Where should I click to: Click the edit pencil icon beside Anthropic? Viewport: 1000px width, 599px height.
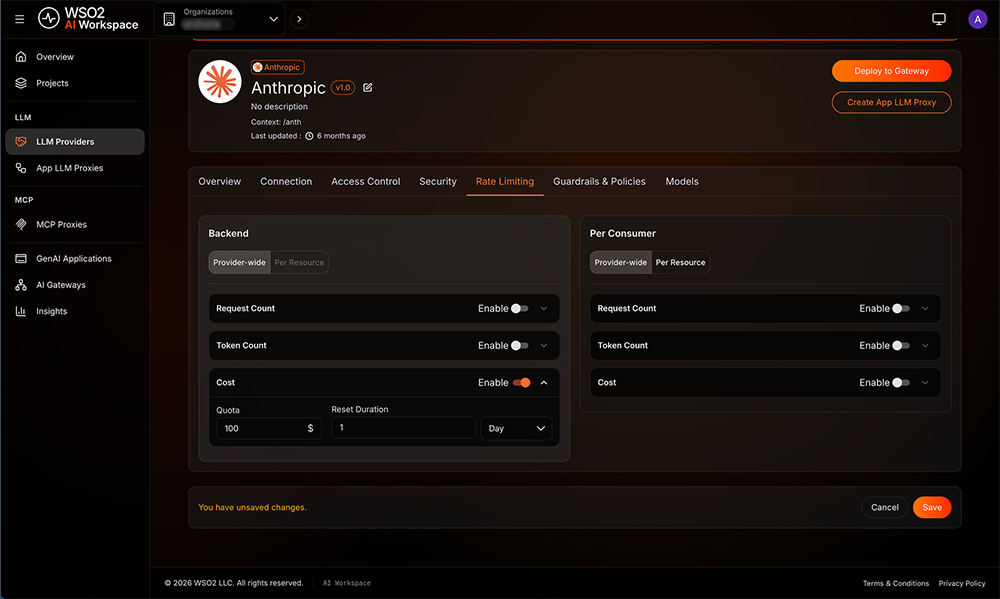pyautogui.click(x=368, y=87)
